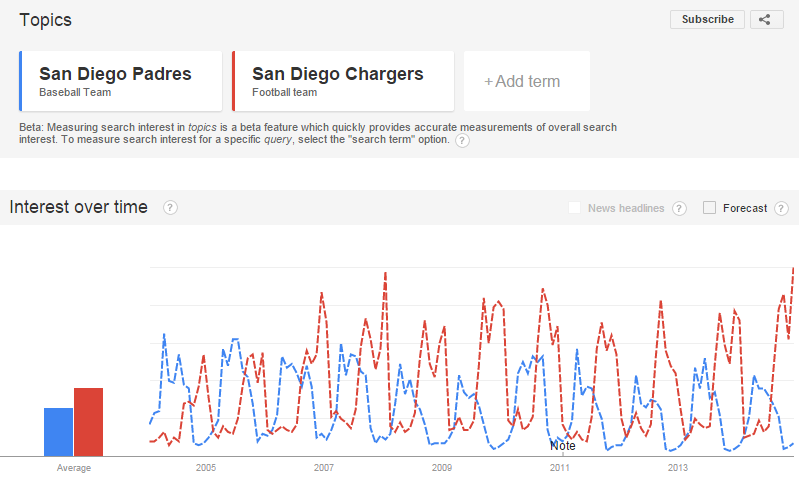This screenshot has width=800, height=482.
Task: Enable the Forecast checkbox
Action: point(709,208)
